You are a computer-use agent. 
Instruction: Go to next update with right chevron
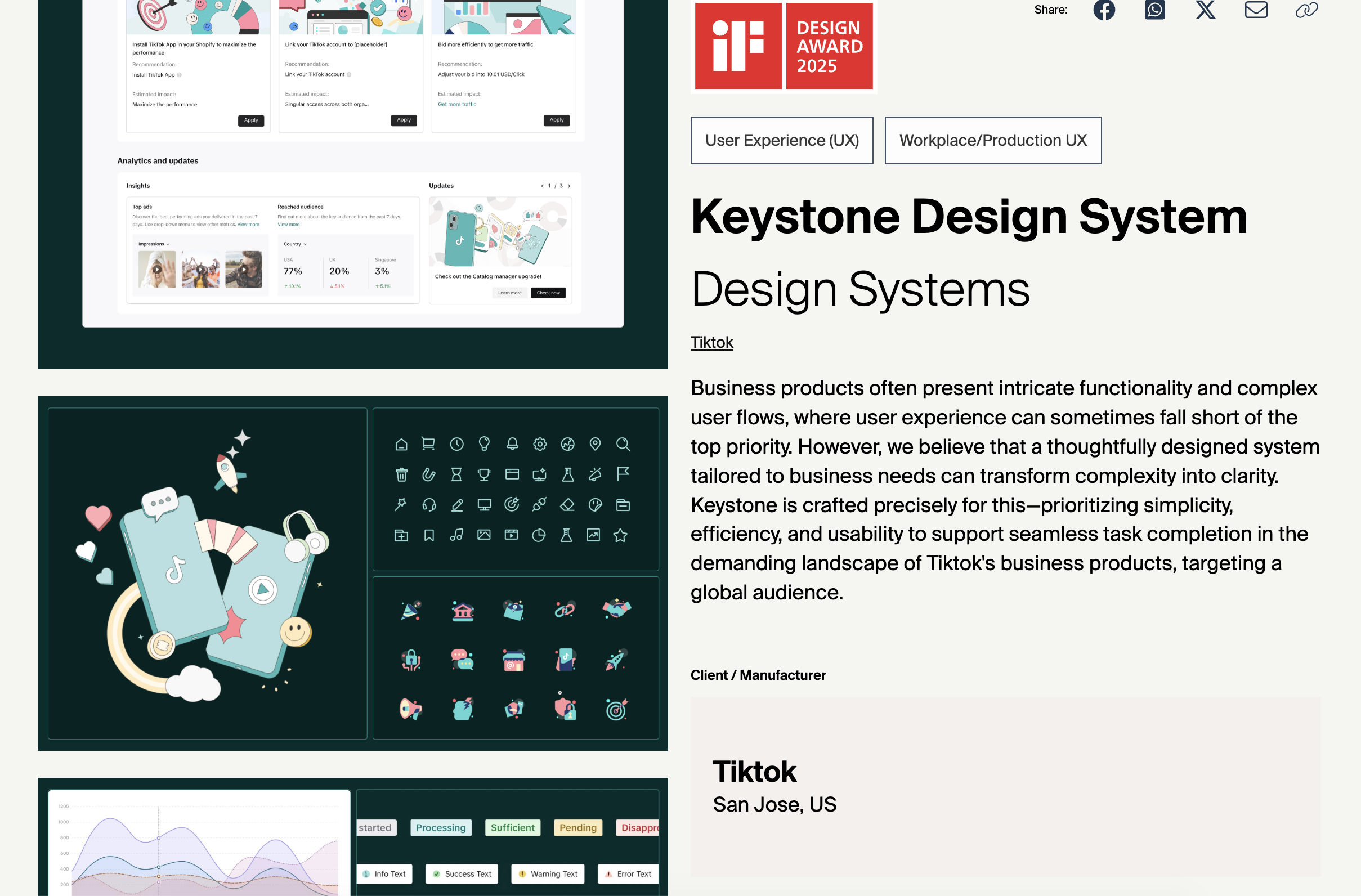569,186
